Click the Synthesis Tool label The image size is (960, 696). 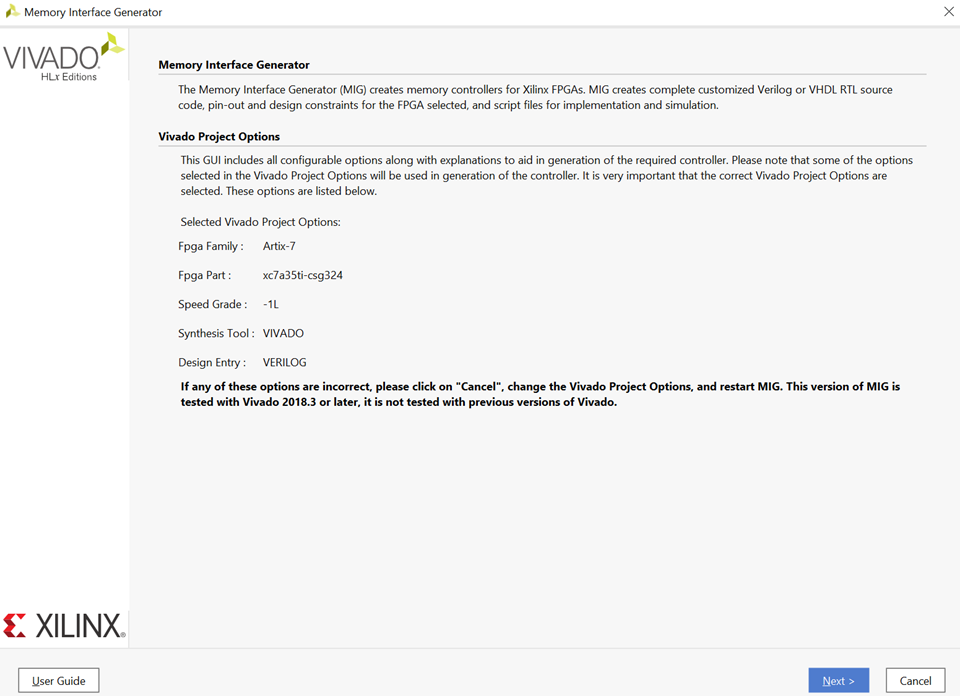[x=216, y=333]
